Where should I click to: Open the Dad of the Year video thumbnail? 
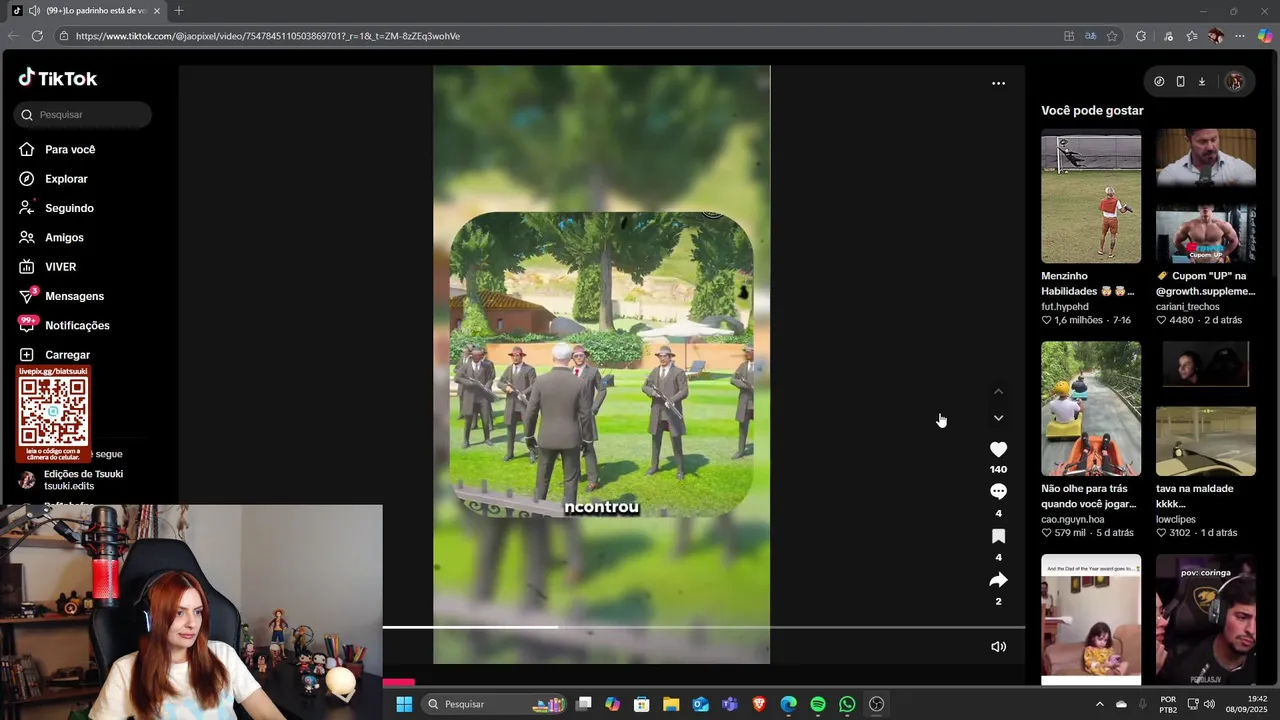1091,620
